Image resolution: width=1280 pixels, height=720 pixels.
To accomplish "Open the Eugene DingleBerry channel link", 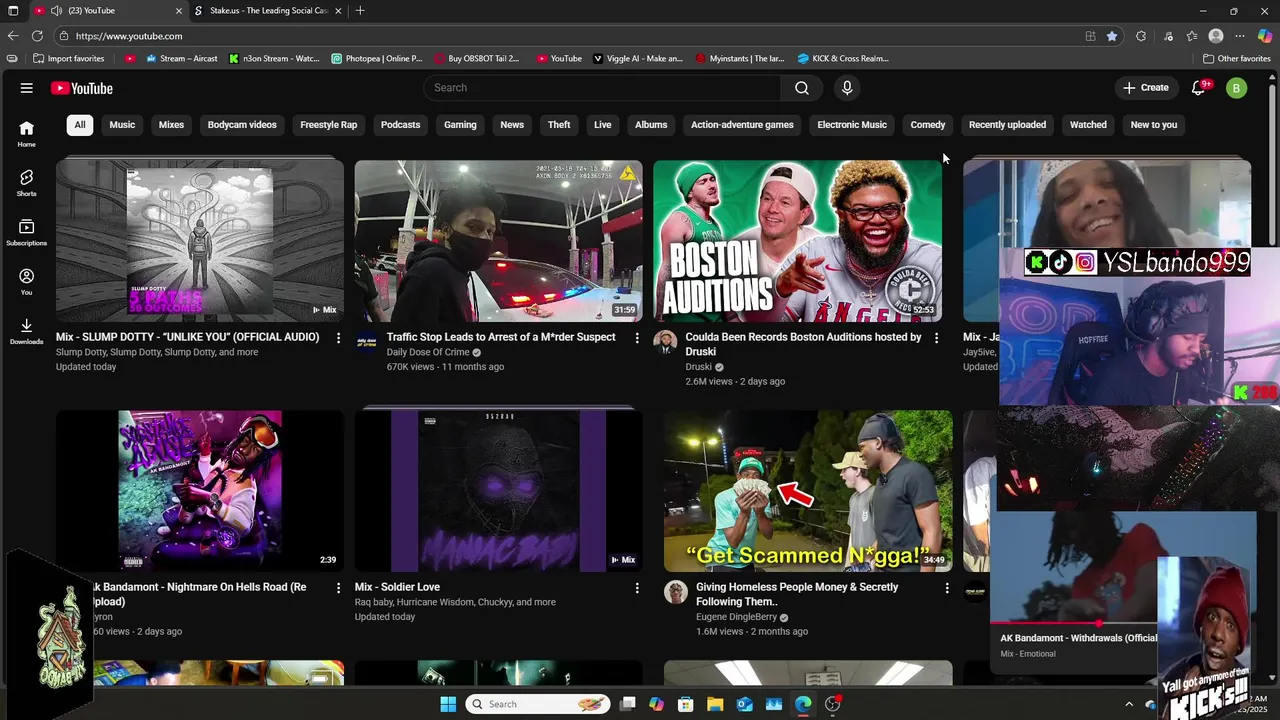I will click(x=736, y=617).
